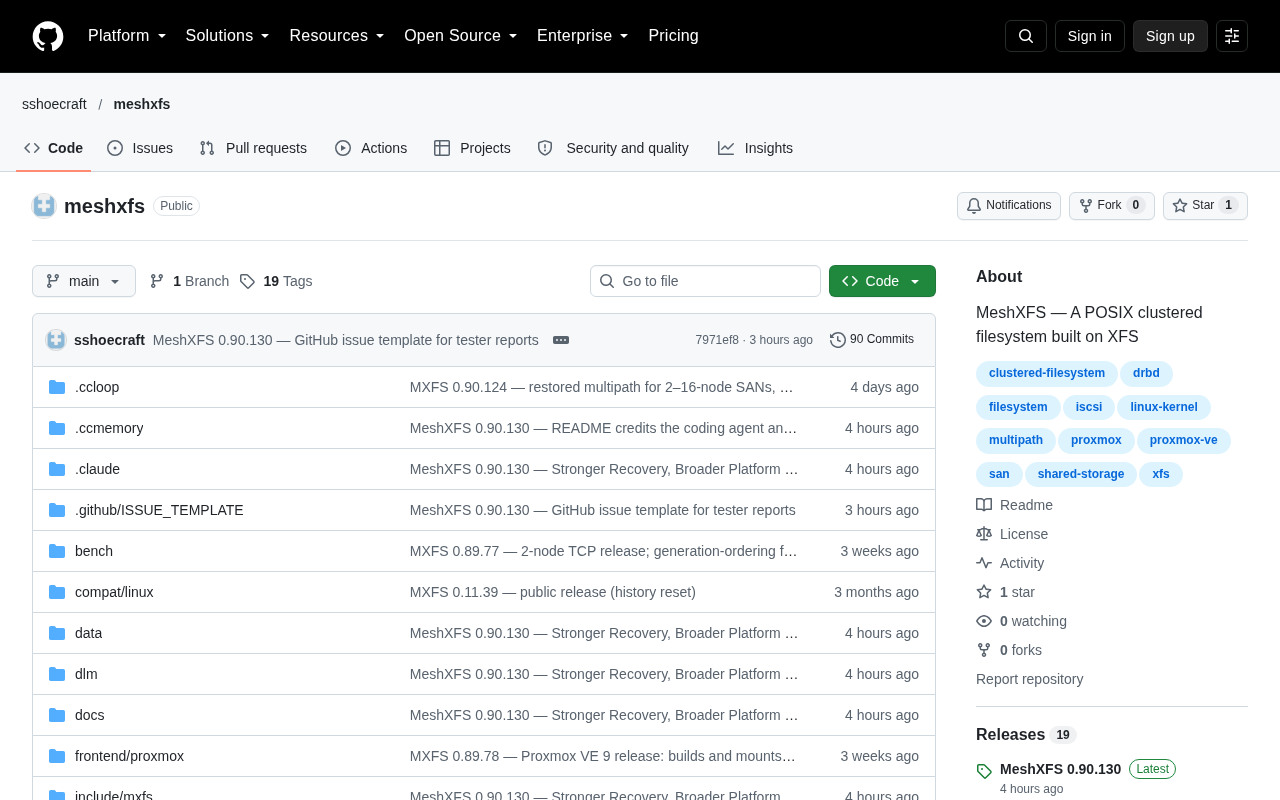Open the search magnifier button

[x=1026, y=36]
